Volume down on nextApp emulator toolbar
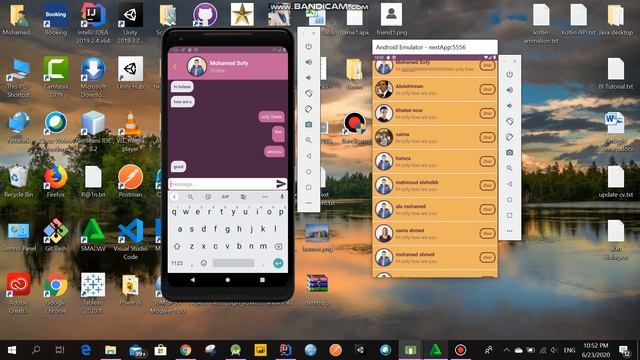This screenshot has height=360, width=640. [509, 106]
